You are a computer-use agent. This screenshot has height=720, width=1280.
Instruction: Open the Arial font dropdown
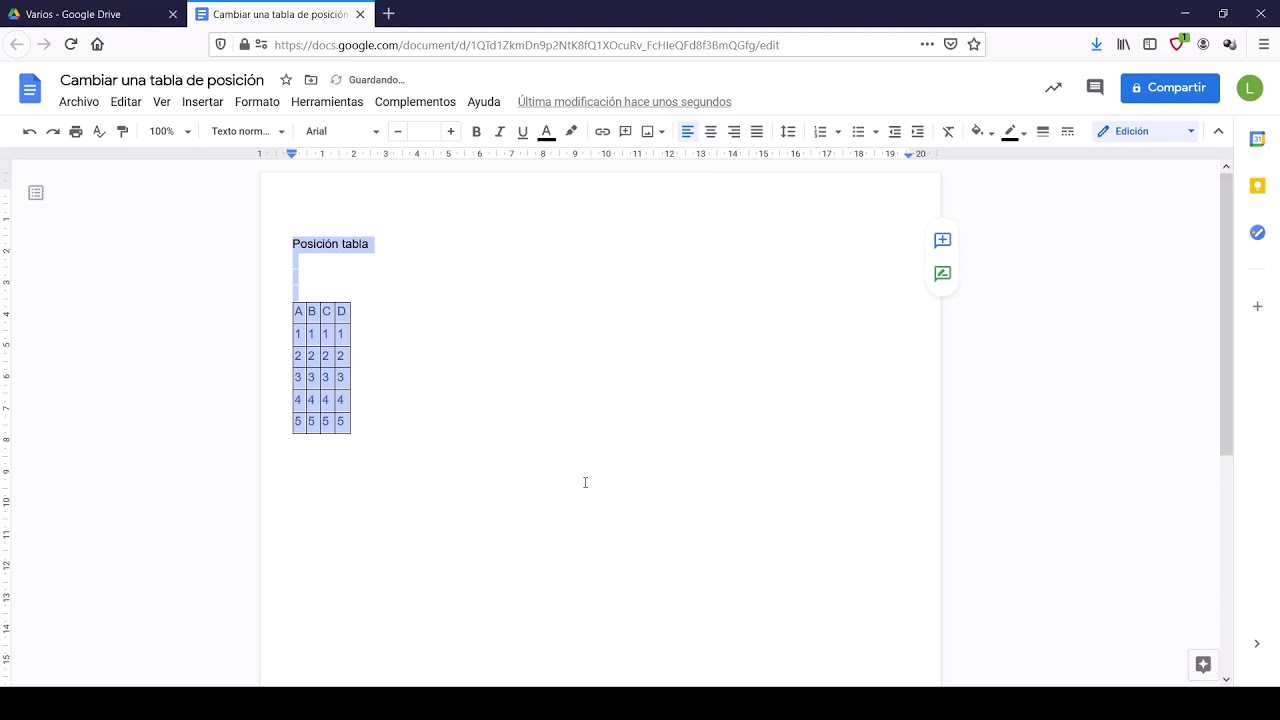click(x=342, y=132)
